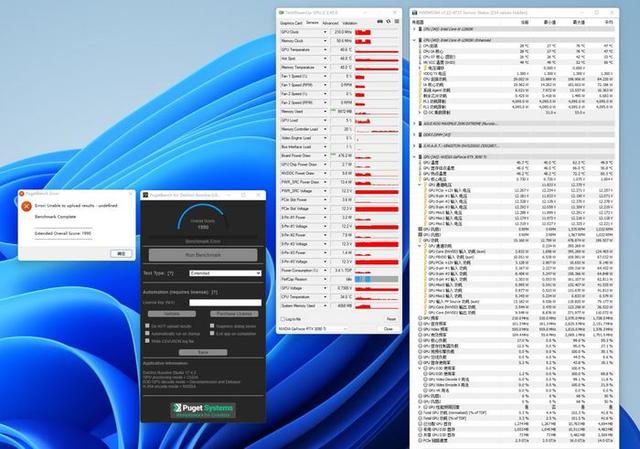
Task: Click the HWiNFO64 title bar app icon
Action: tap(415, 13)
